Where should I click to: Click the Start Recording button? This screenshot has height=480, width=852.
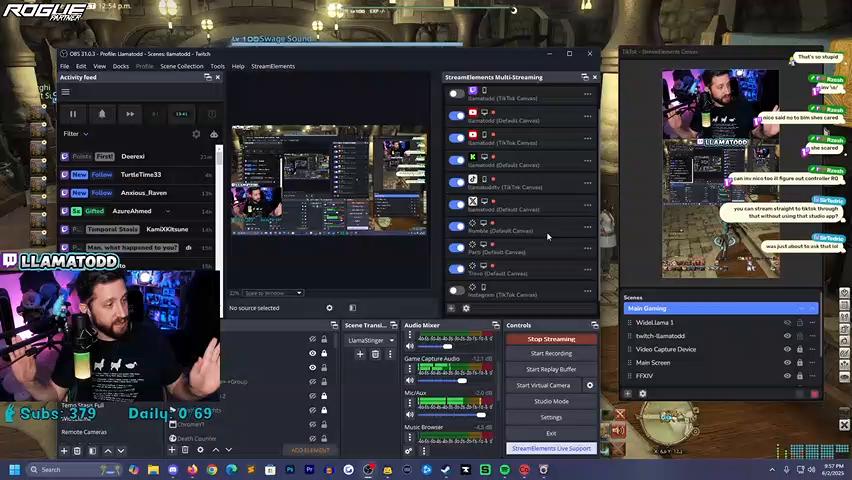[551, 353]
